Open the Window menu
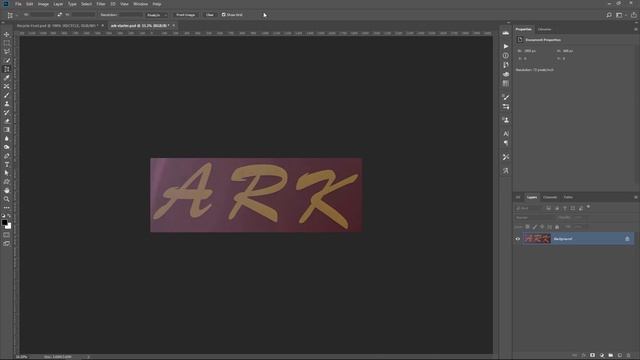The height and width of the screenshot is (360, 640). pos(141,4)
